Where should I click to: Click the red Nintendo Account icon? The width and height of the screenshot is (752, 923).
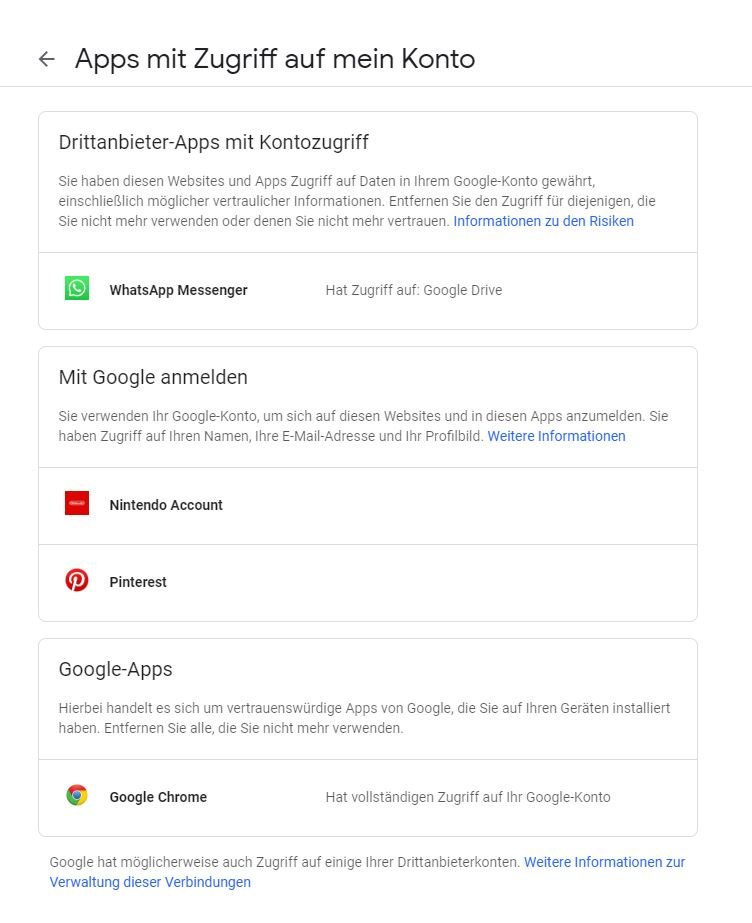tap(77, 504)
